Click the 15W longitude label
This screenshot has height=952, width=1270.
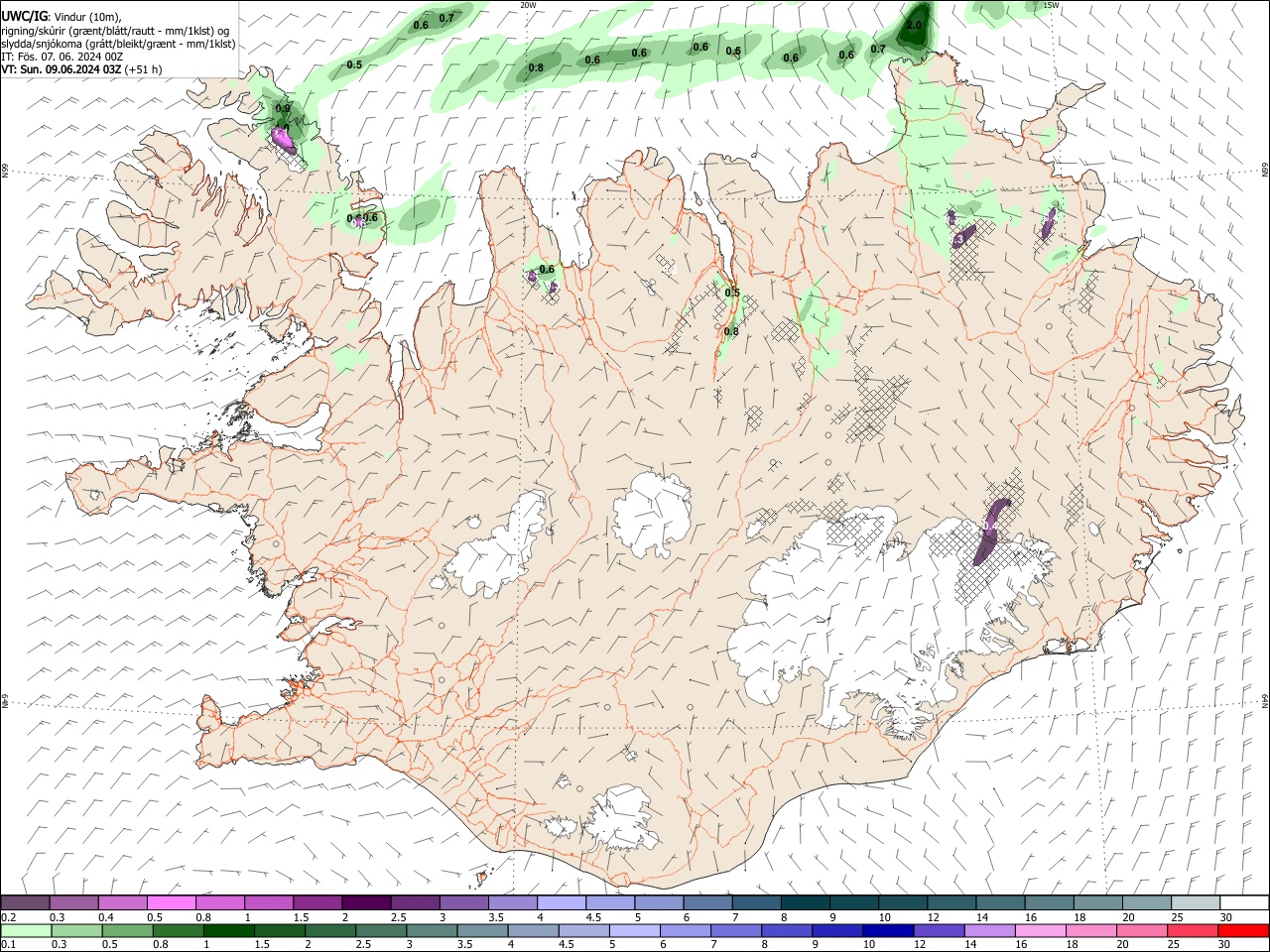coord(1051,5)
